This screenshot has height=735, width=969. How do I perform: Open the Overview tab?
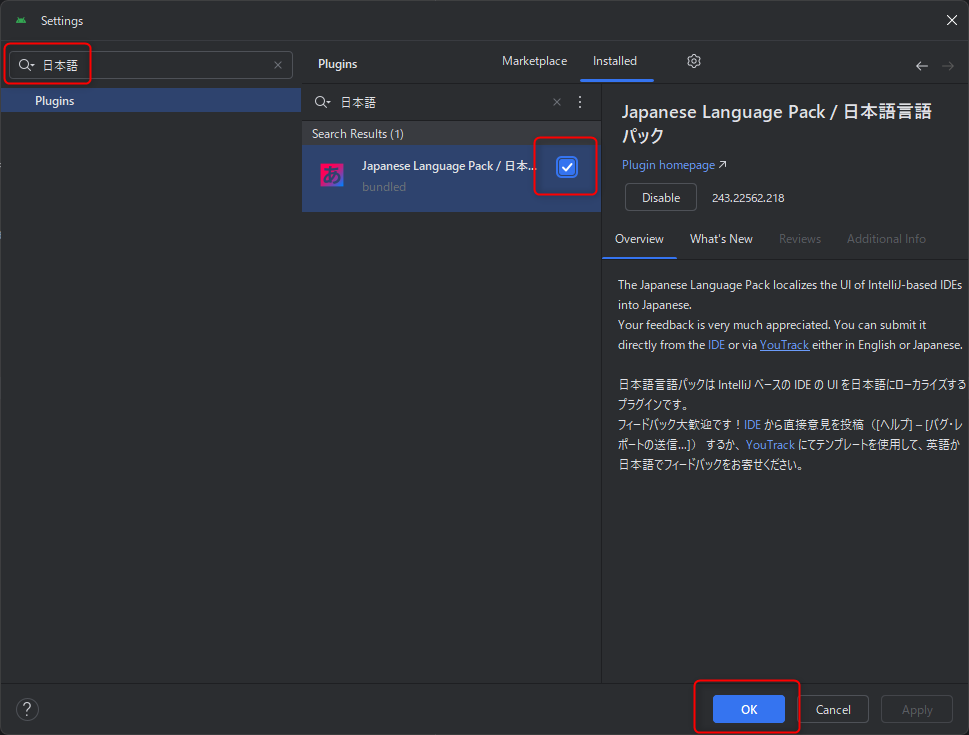click(x=639, y=239)
